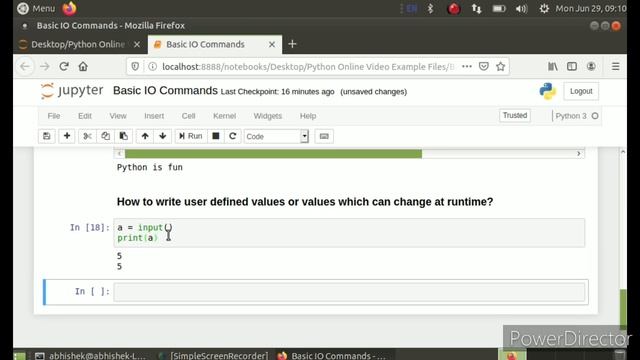Go forward with browser forward arrow
This screenshot has width=640, height=360.
point(44,67)
